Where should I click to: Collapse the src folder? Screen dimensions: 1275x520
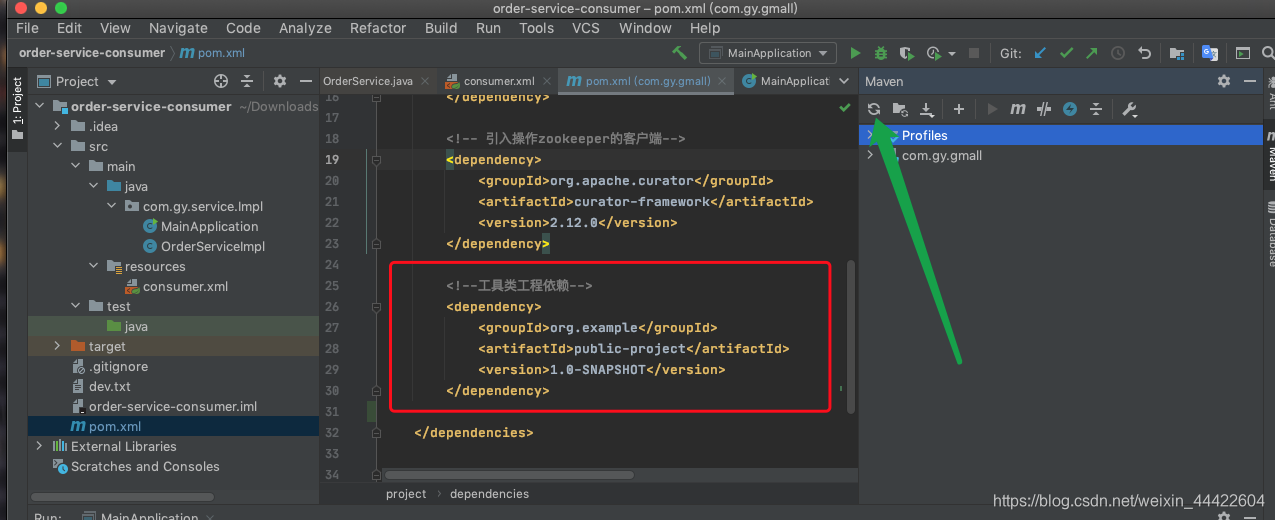tap(58, 146)
